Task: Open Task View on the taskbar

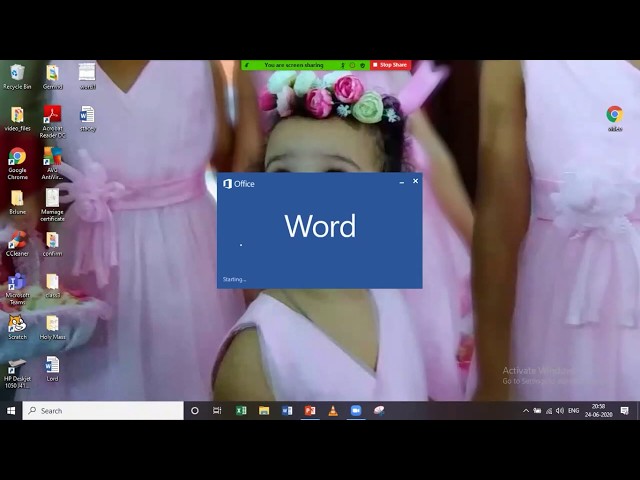Action: [217, 411]
